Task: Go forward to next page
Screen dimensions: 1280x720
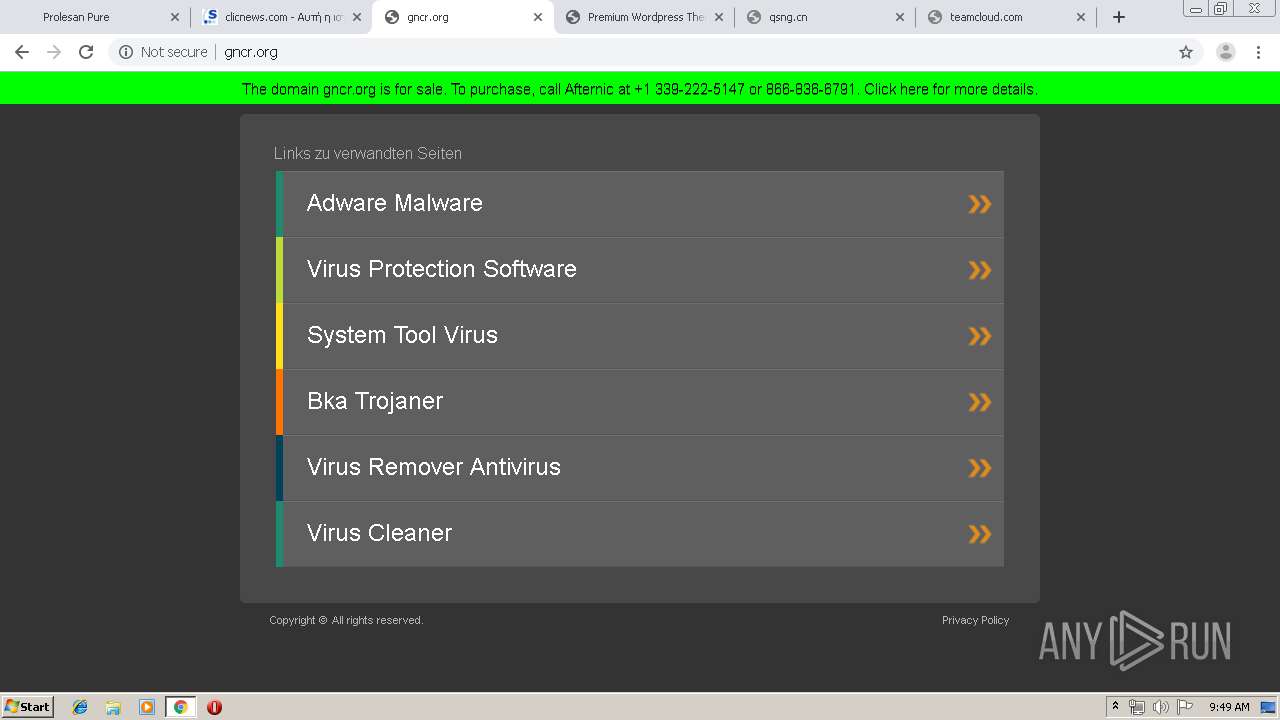Action: coord(54,52)
